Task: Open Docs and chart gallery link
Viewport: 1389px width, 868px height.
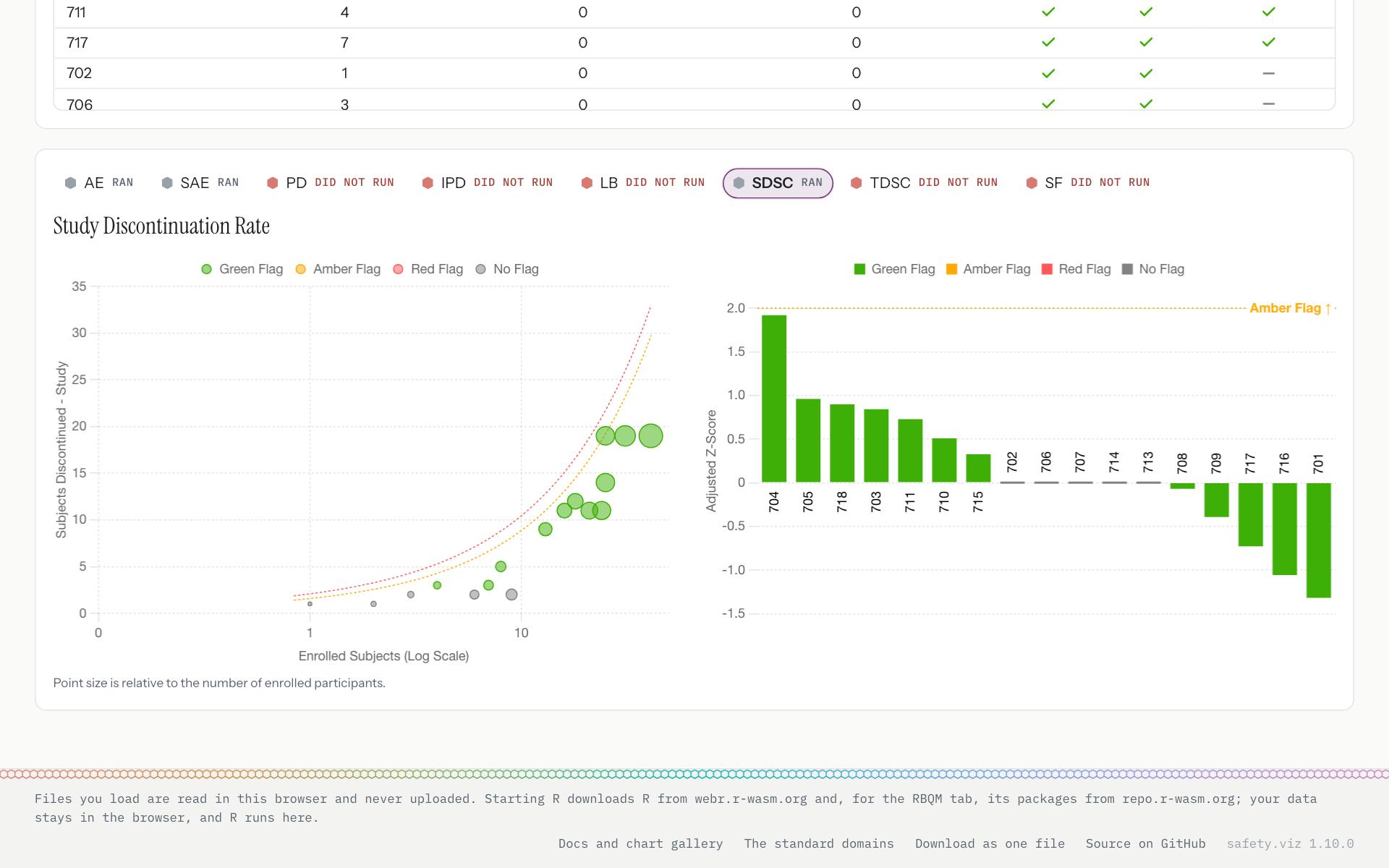Action: (x=640, y=843)
